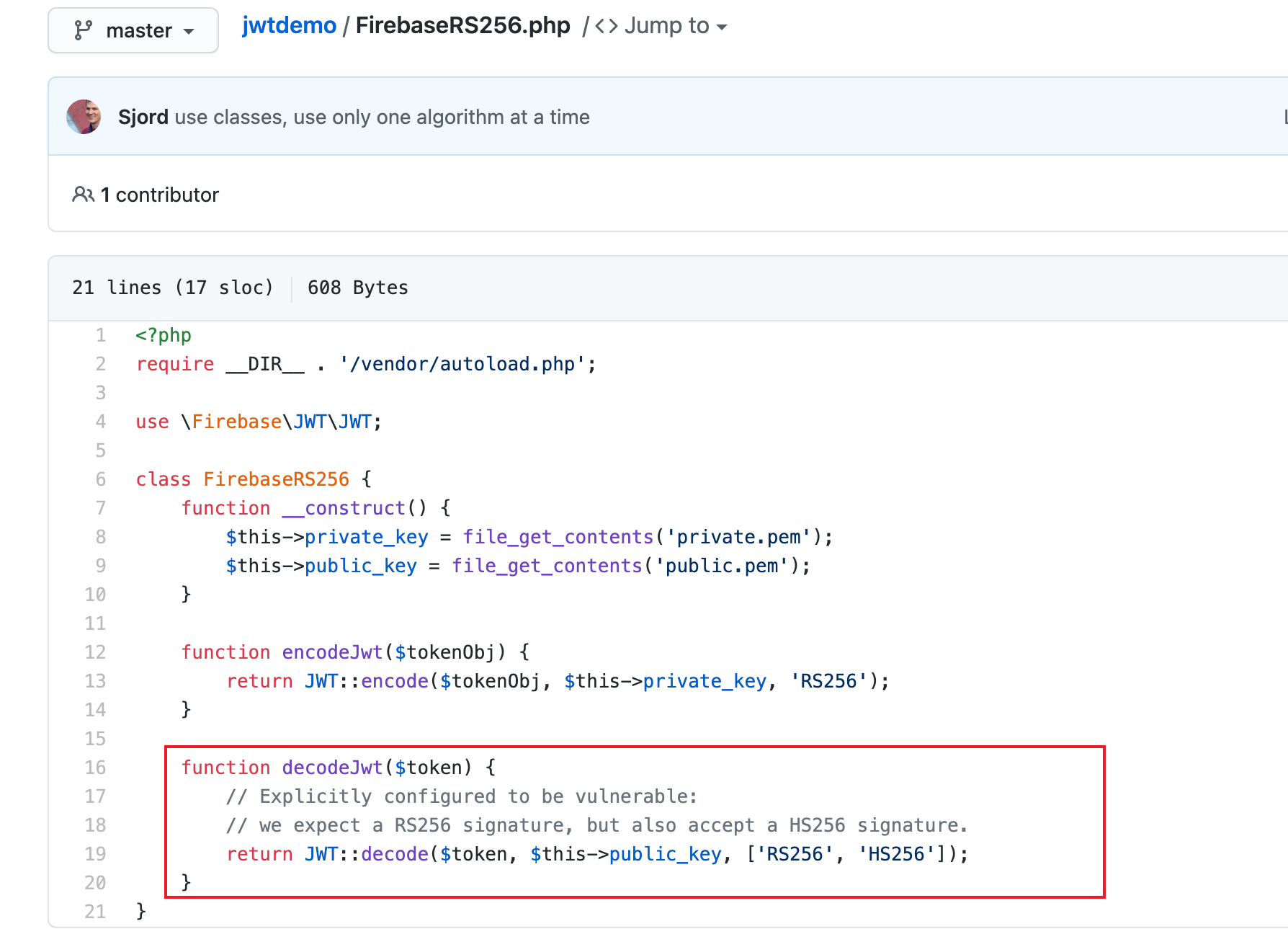The image size is (1288, 947).
Task: Click the comment about accepting a HS256 signature
Action: coord(596,825)
